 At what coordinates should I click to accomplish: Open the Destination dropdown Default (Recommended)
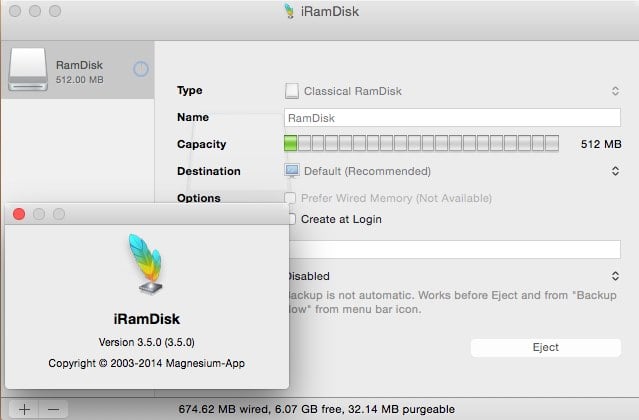click(452, 171)
